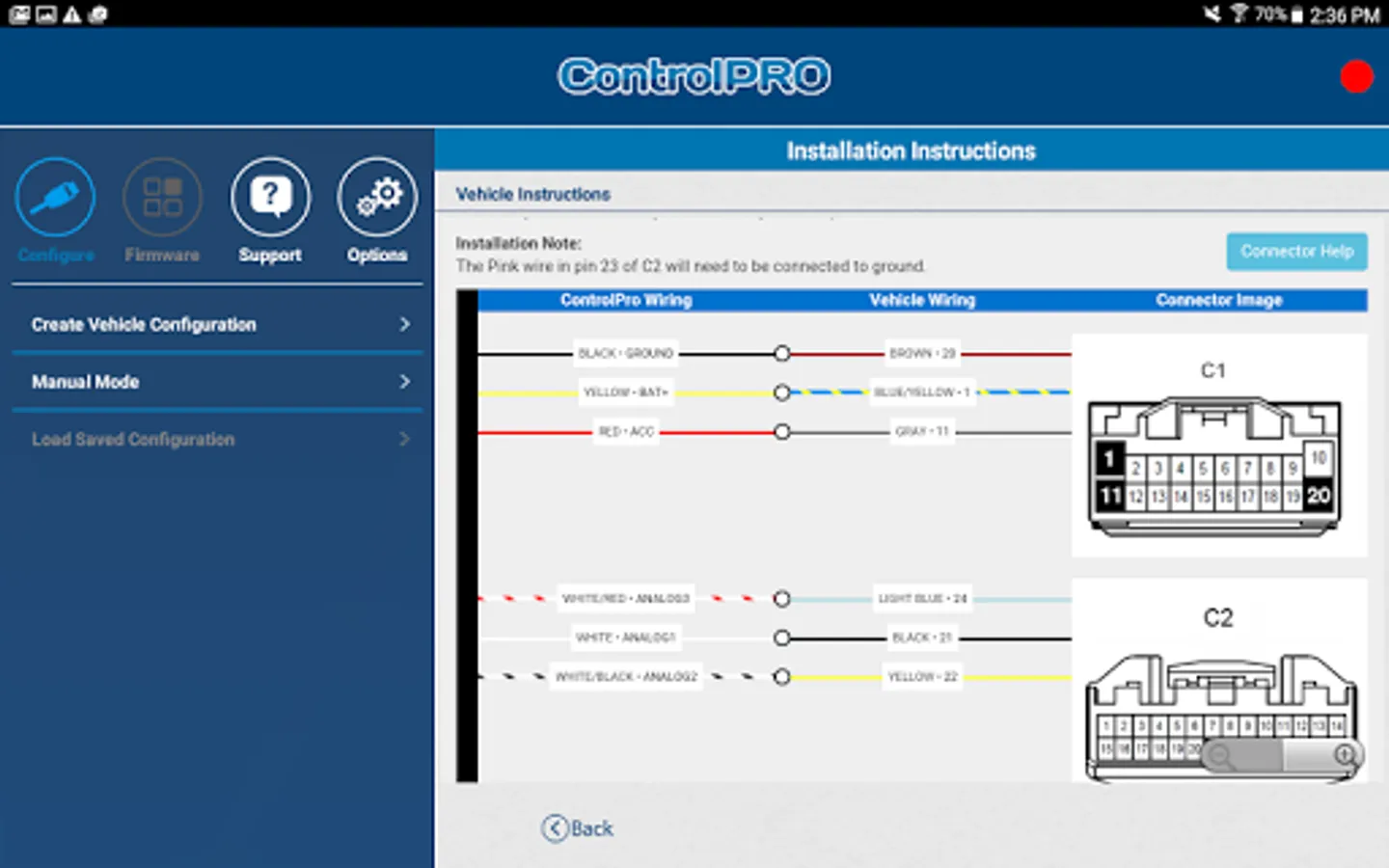Click the WHITE/RED - ANALOG3 wire label

(x=626, y=598)
